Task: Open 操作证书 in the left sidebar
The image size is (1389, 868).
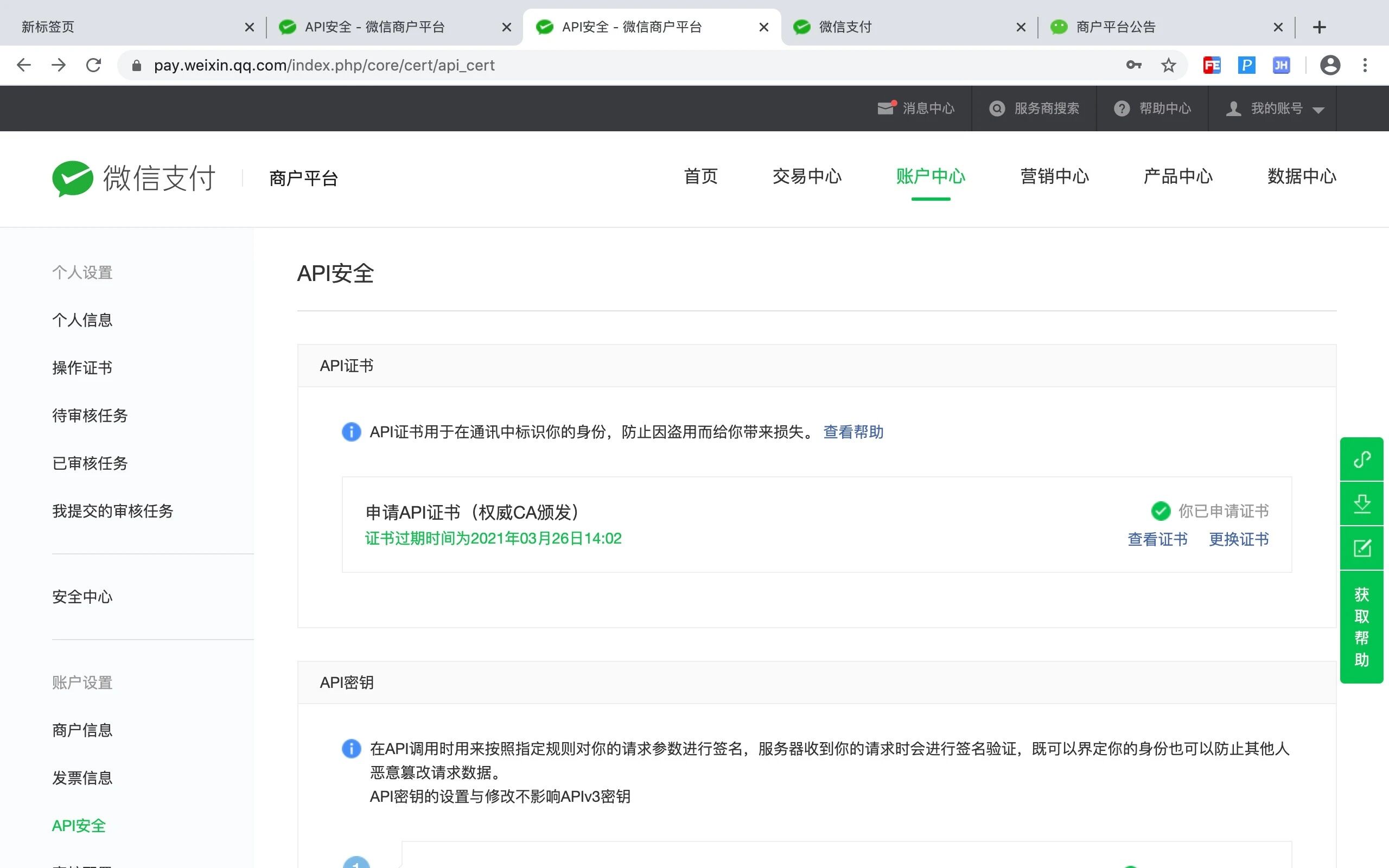Action: (x=82, y=367)
